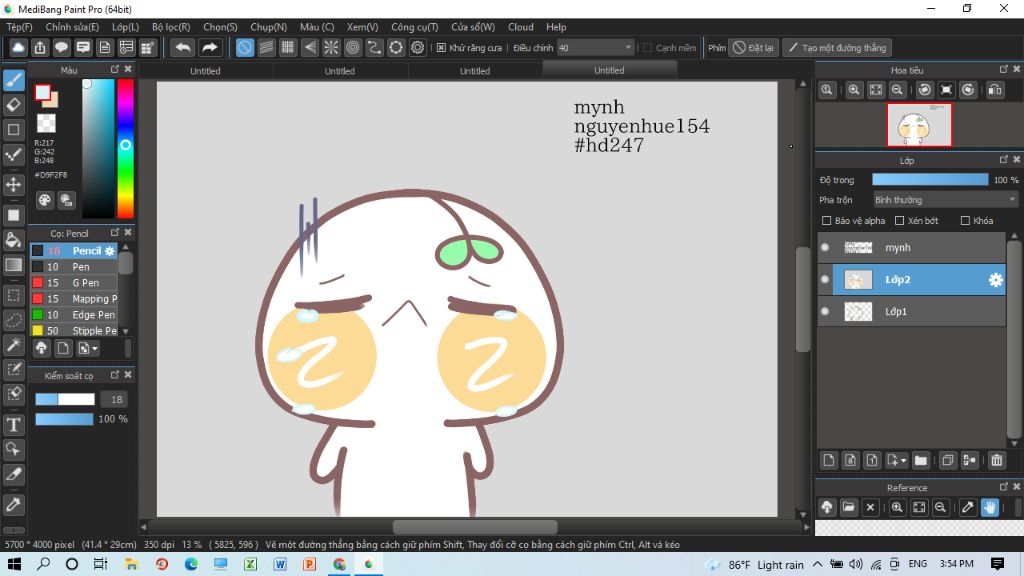This screenshot has width=1024, height=576.
Task: Open the Bộ lọc(R) filter menu
Action: click(x=171, y=27)
